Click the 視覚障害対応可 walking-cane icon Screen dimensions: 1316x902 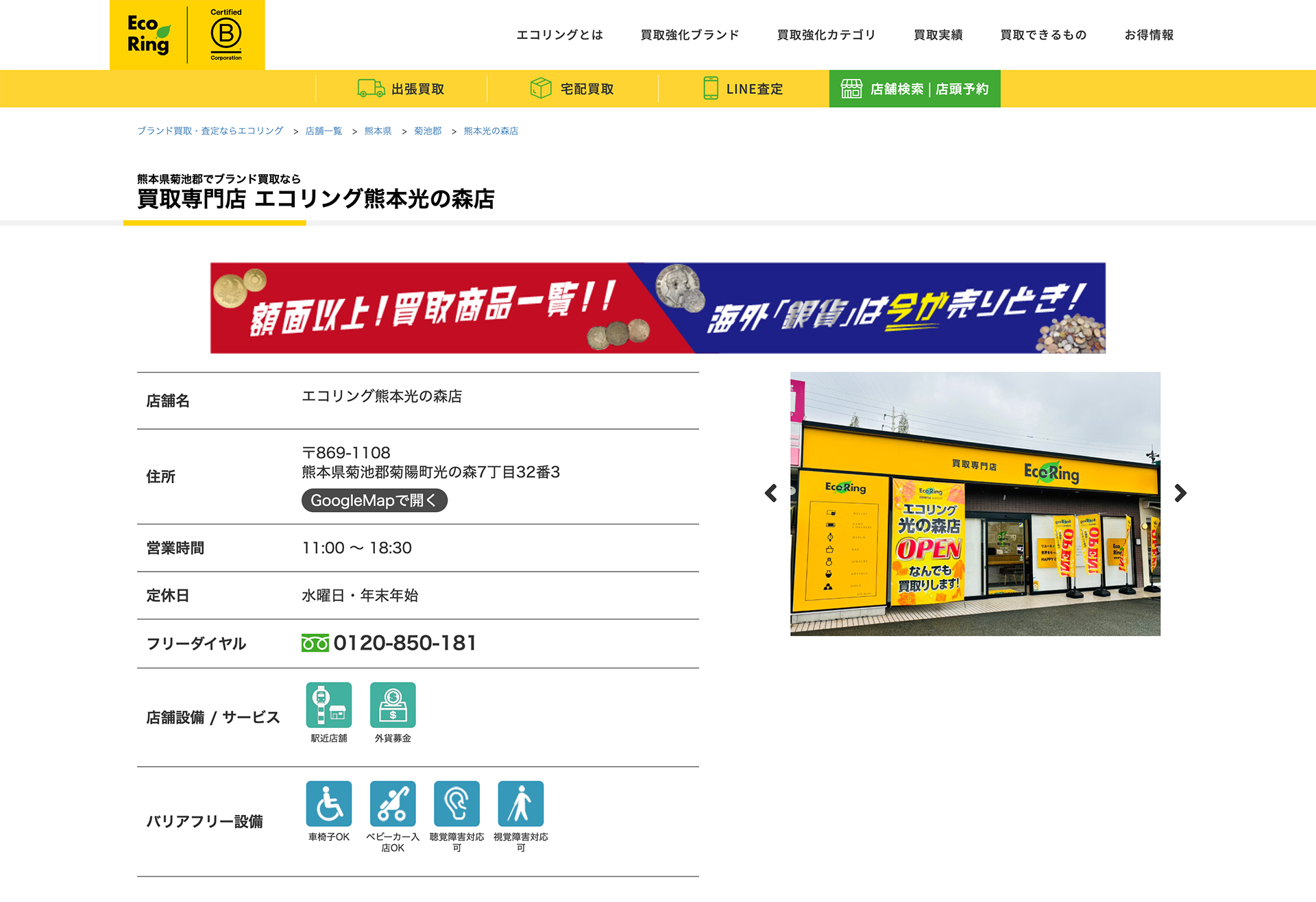coord(521,803)
